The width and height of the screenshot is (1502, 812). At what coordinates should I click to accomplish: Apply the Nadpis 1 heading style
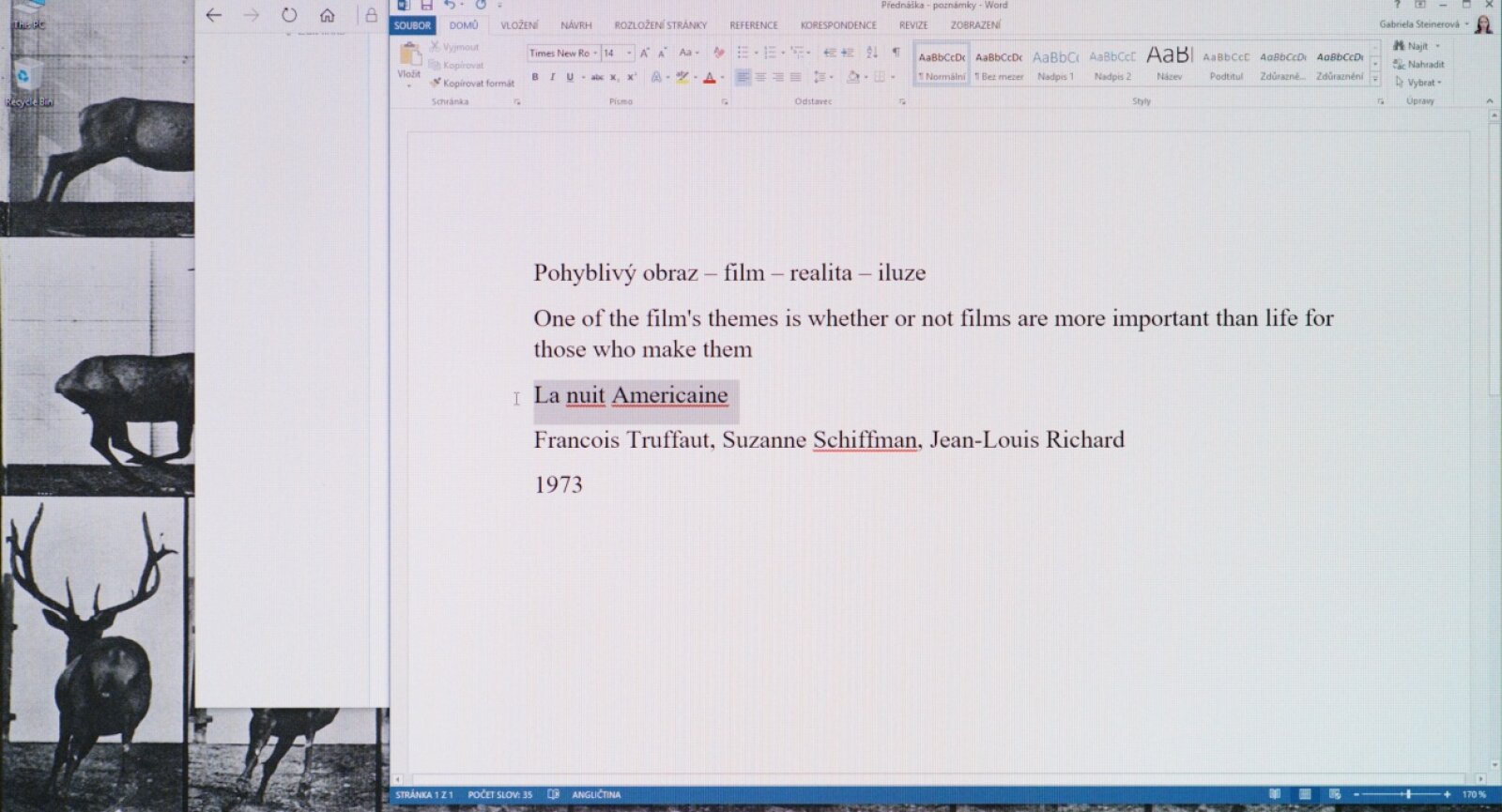coord(1055,65)
